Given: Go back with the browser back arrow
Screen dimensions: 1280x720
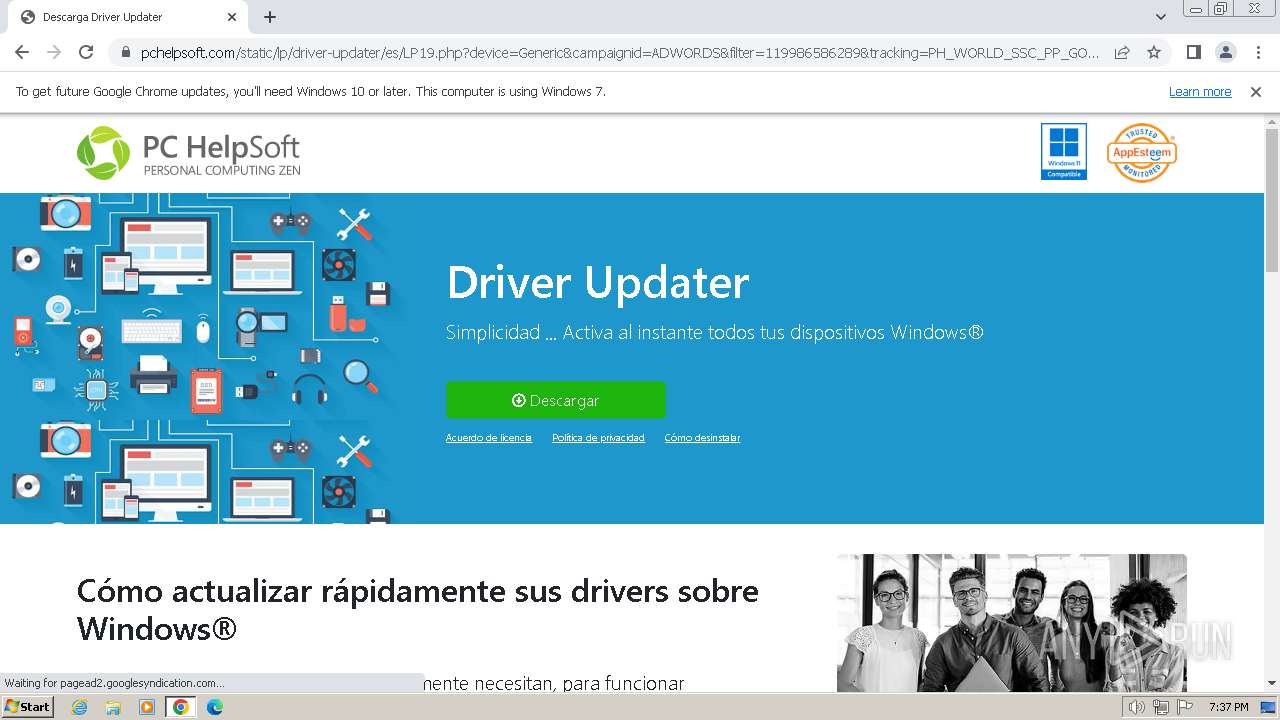Looking at the screenshot, I should tap(22, 52).
